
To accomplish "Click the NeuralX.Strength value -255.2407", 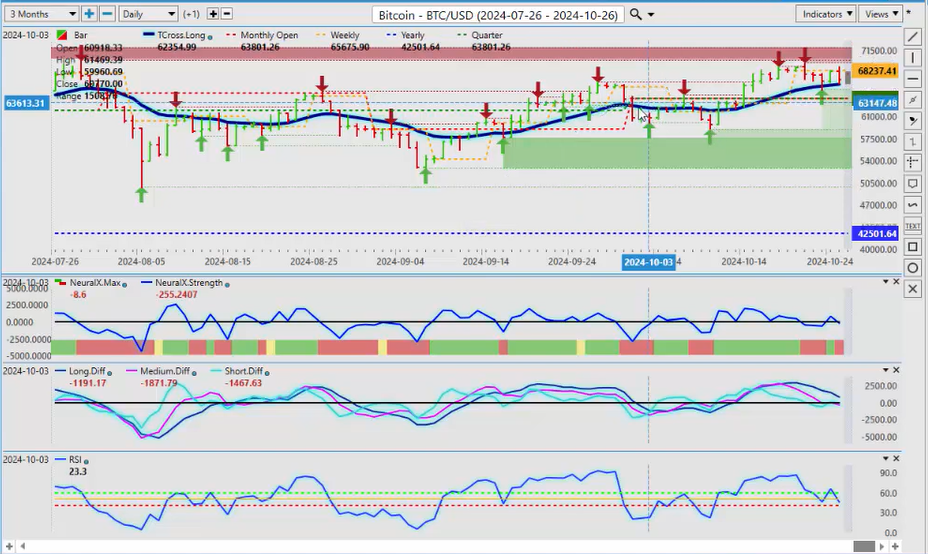I will point(176,294).
